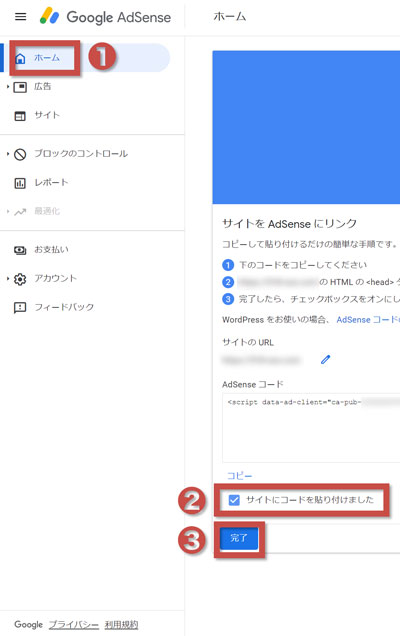Expand the アカウント submenu arrow
The image size is (400, 636).
pos(8,279)
